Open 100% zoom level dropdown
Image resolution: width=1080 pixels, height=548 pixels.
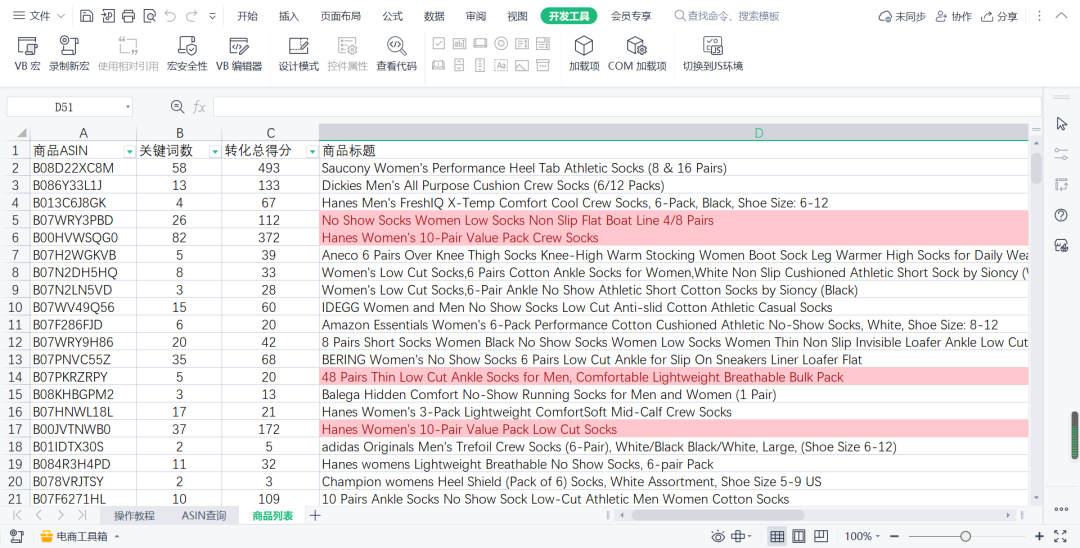tap(862, 536)
